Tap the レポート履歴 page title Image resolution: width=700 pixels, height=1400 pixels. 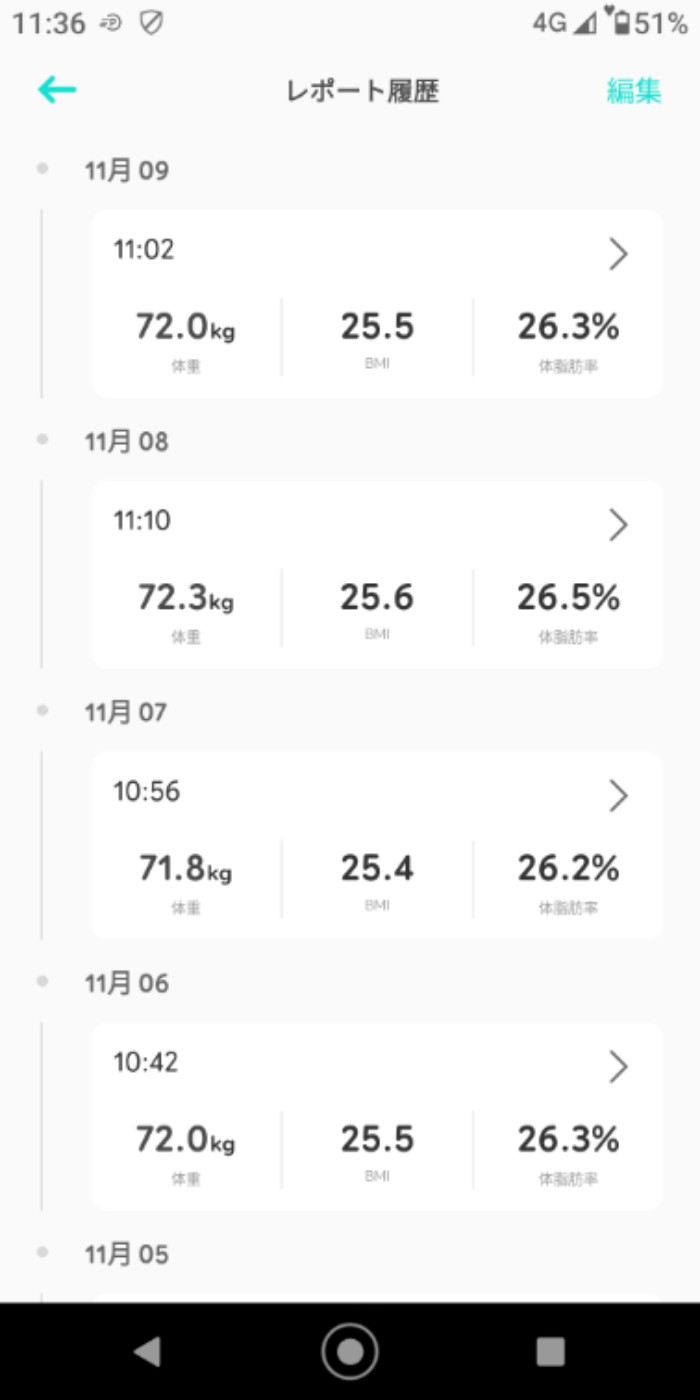[x=362, y=91]
